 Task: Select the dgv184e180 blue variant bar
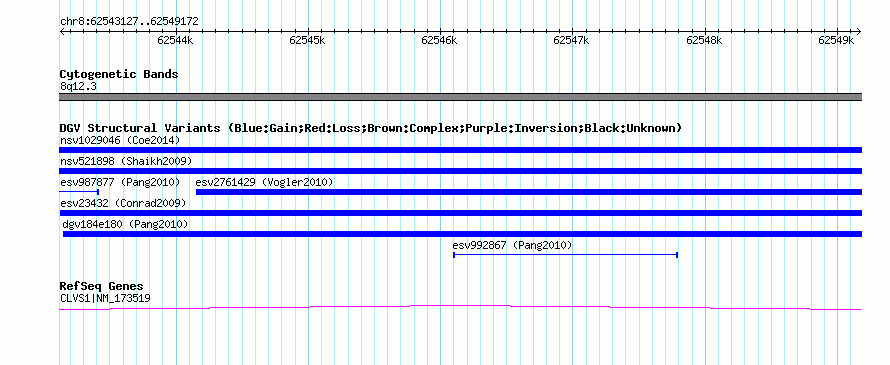[x=462, y=234]
